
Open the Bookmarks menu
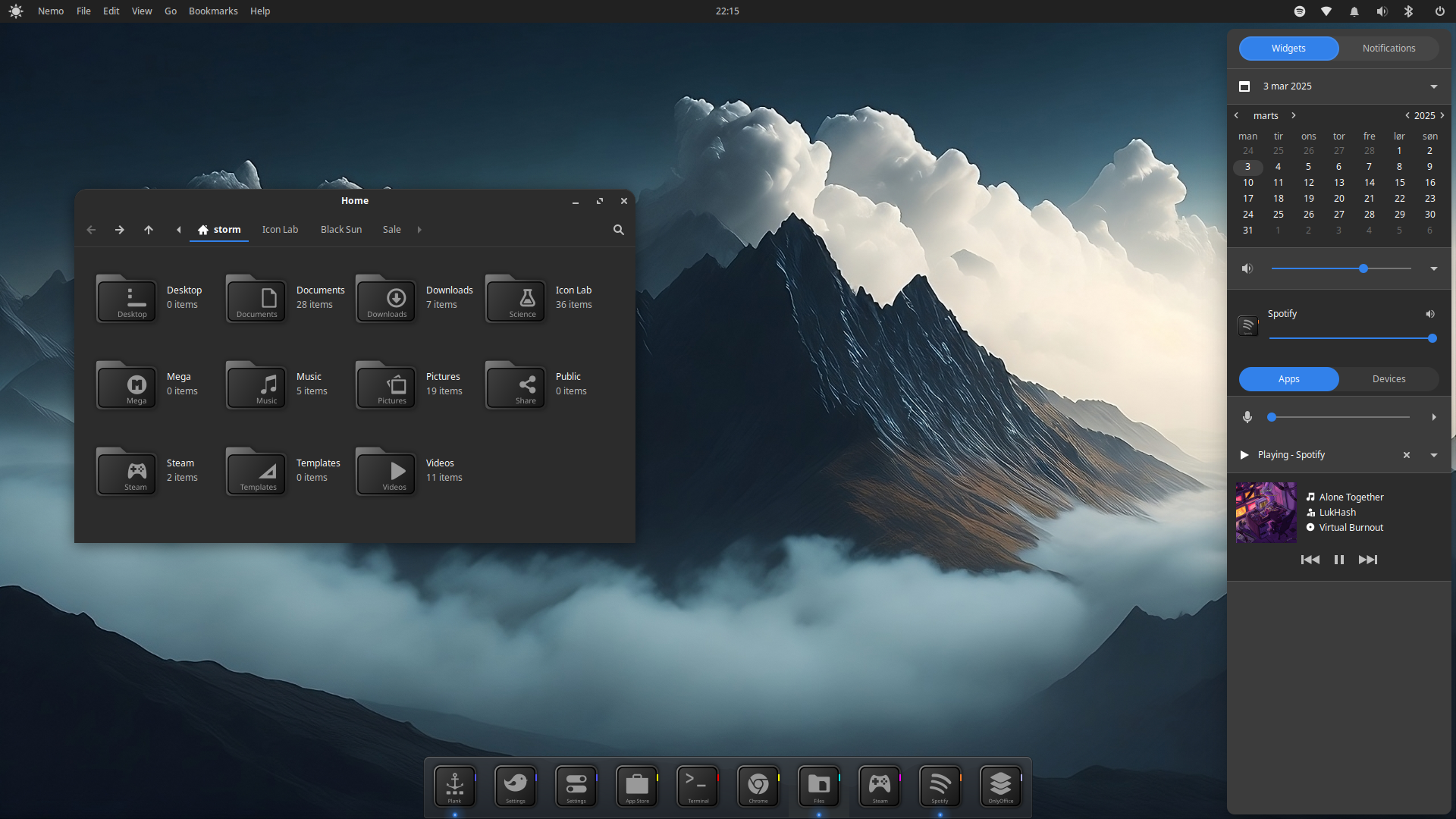coord(213,11)
